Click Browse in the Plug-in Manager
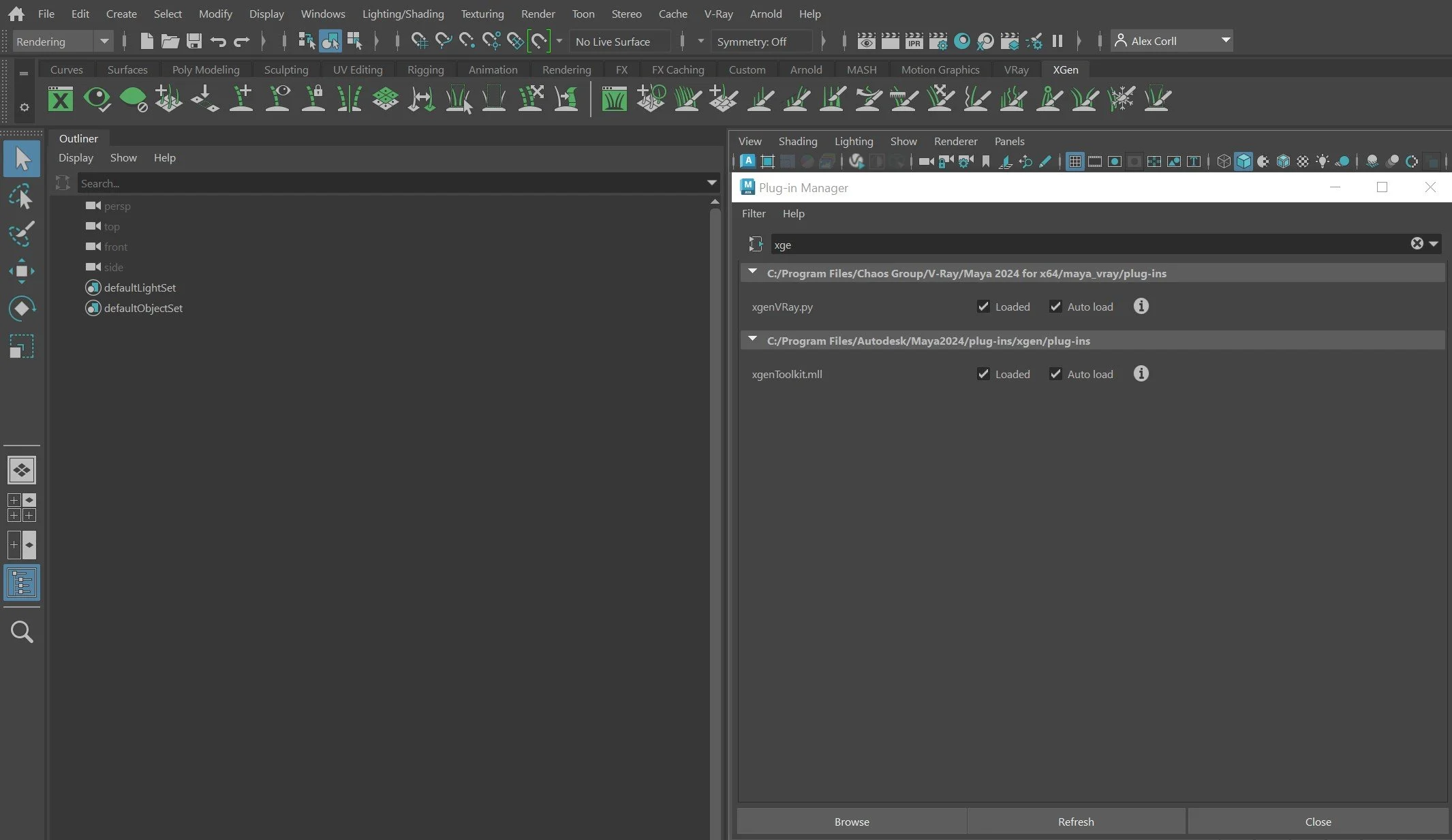The width and height of the screenshot is (1452, 840). (851, 821)
